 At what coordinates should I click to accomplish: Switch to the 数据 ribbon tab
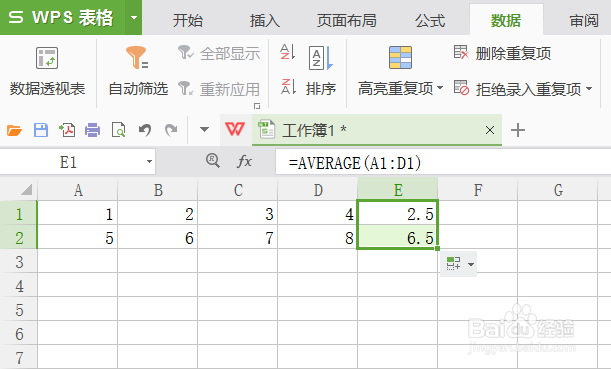click(506, 20)
